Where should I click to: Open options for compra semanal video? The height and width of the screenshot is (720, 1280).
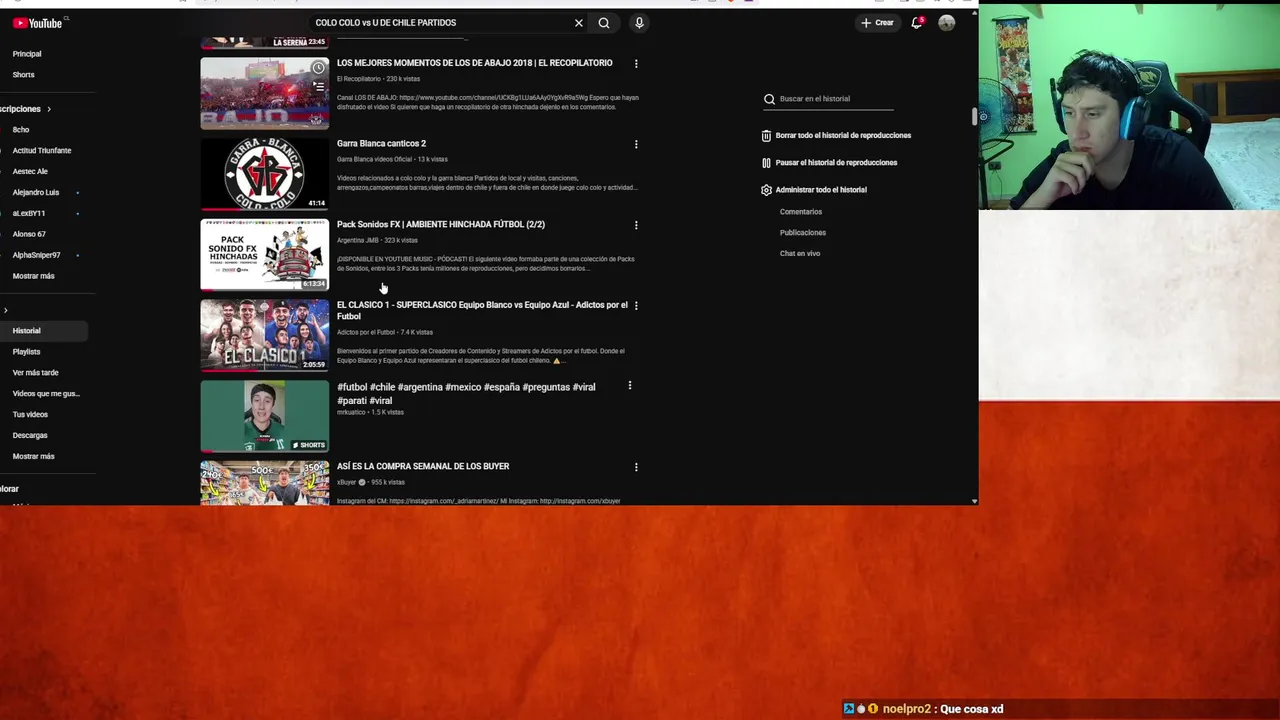pos(636,467)
